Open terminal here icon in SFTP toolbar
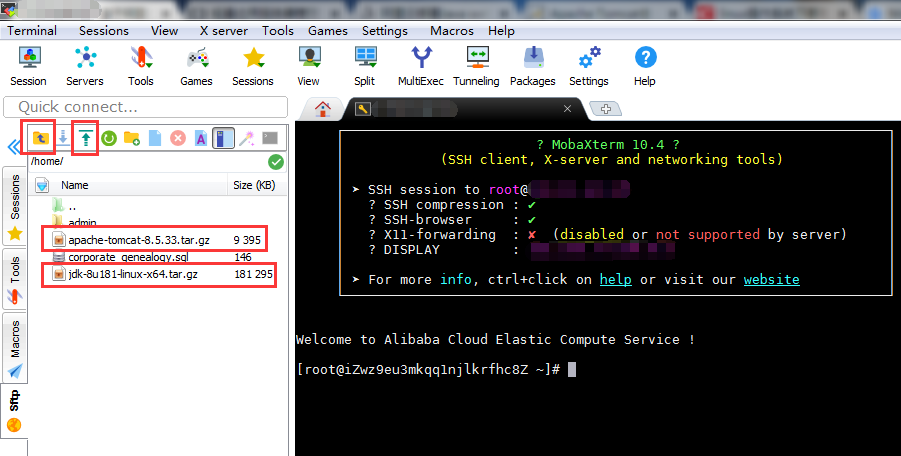Screen dimensions: 901x456 270,138
